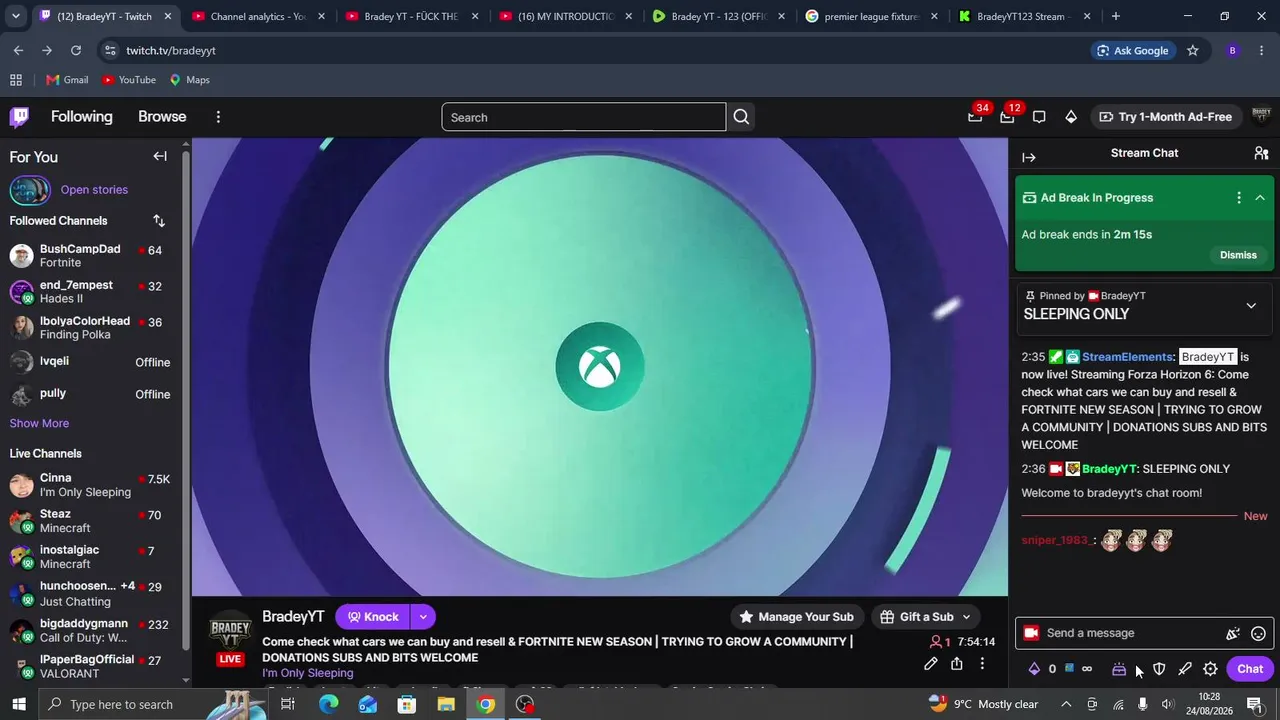
Task: Switch to premier league fixtures tab
Action: click(x=869, y=16)
